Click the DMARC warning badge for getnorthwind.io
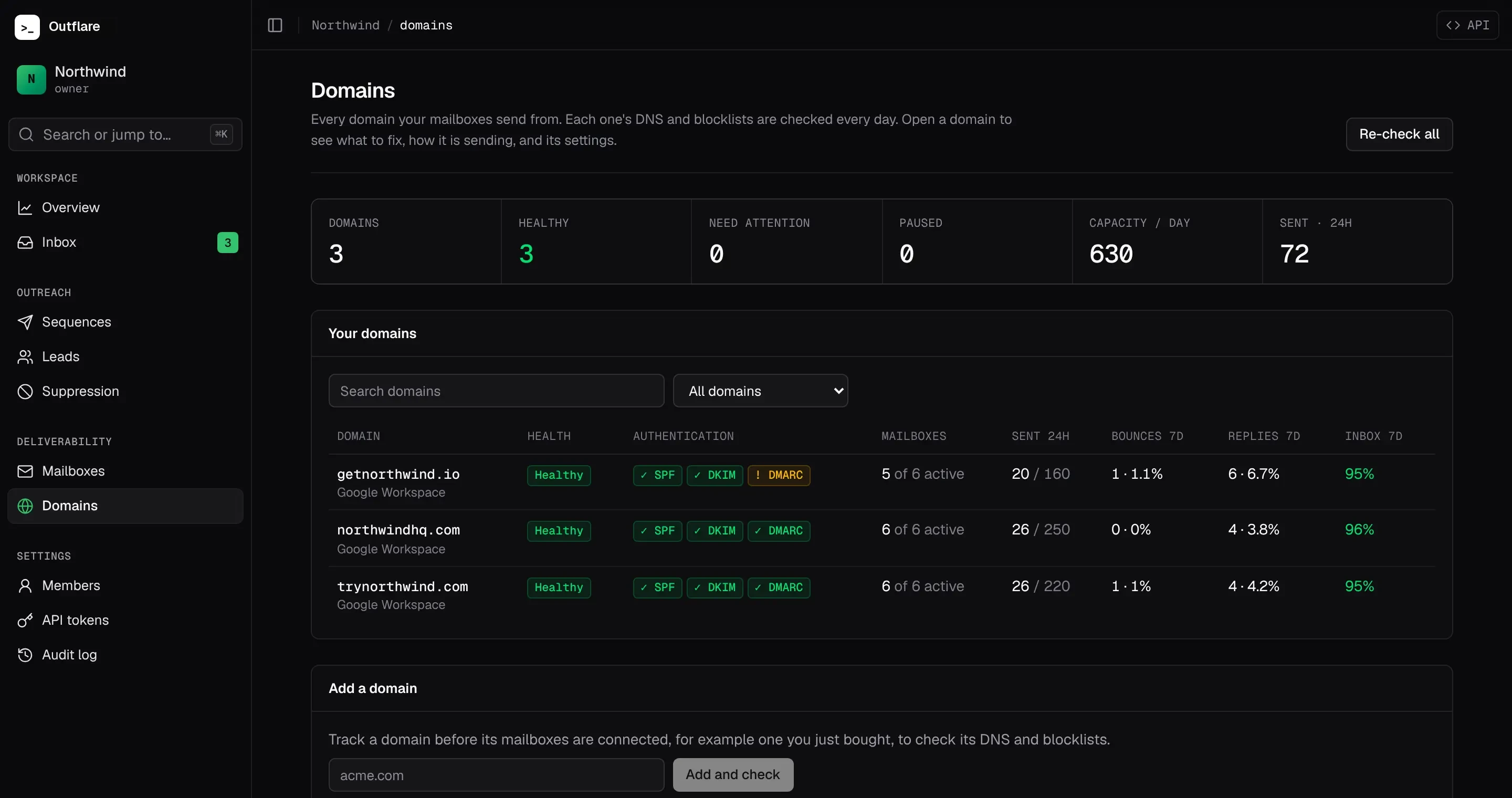 [779, 475]
